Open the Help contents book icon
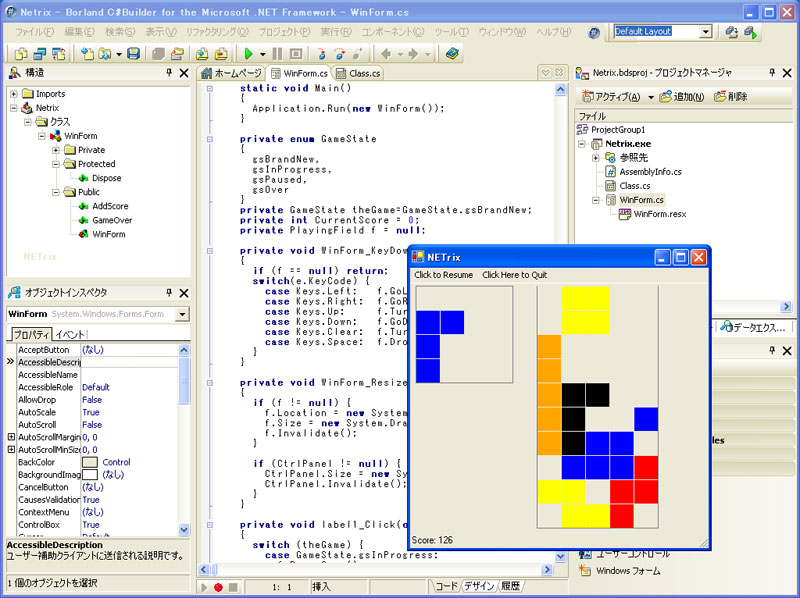 452,54
